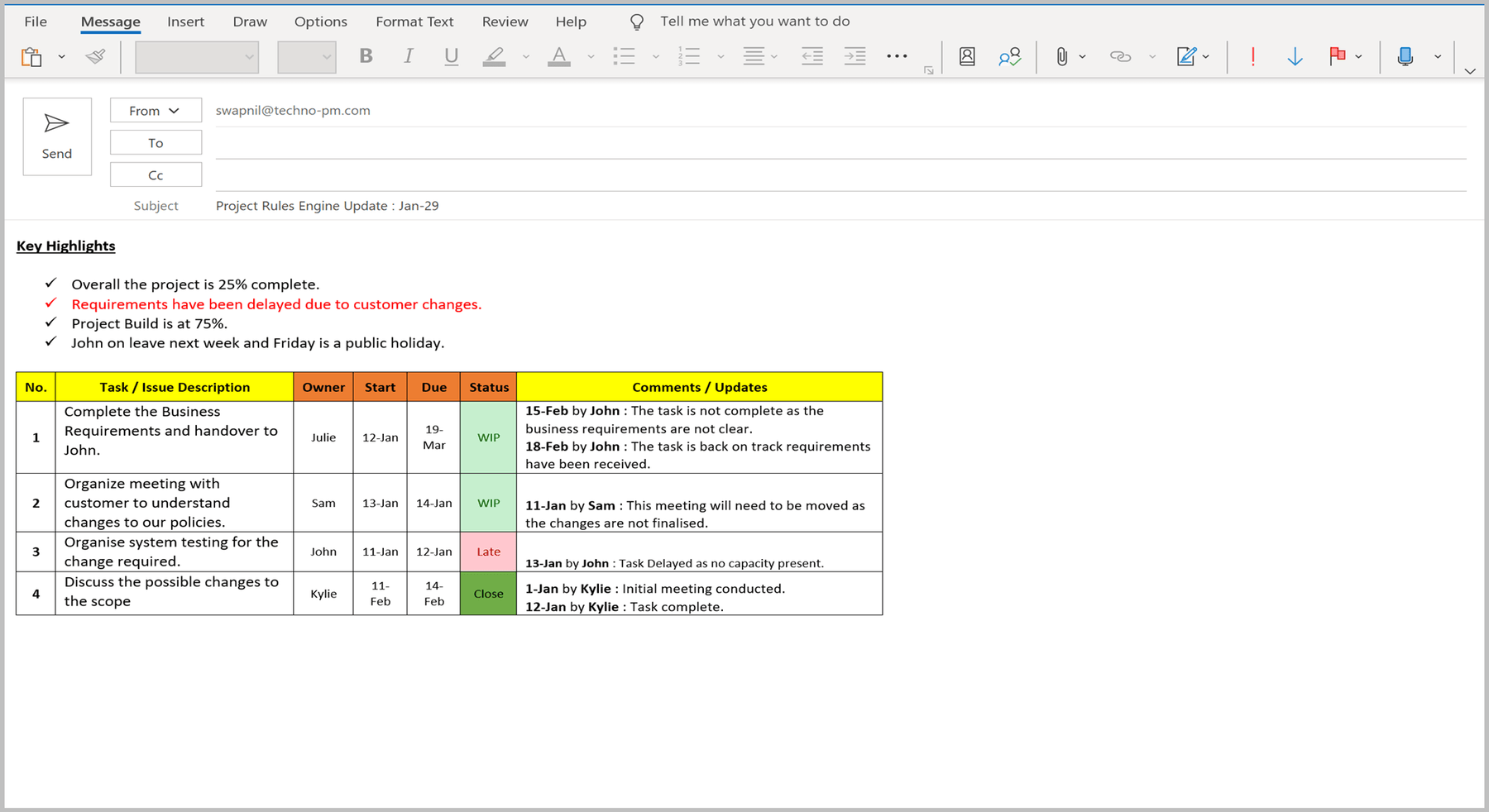Toggle bulleted list
Screen dimensions: 1489x812
pos(624,56)
